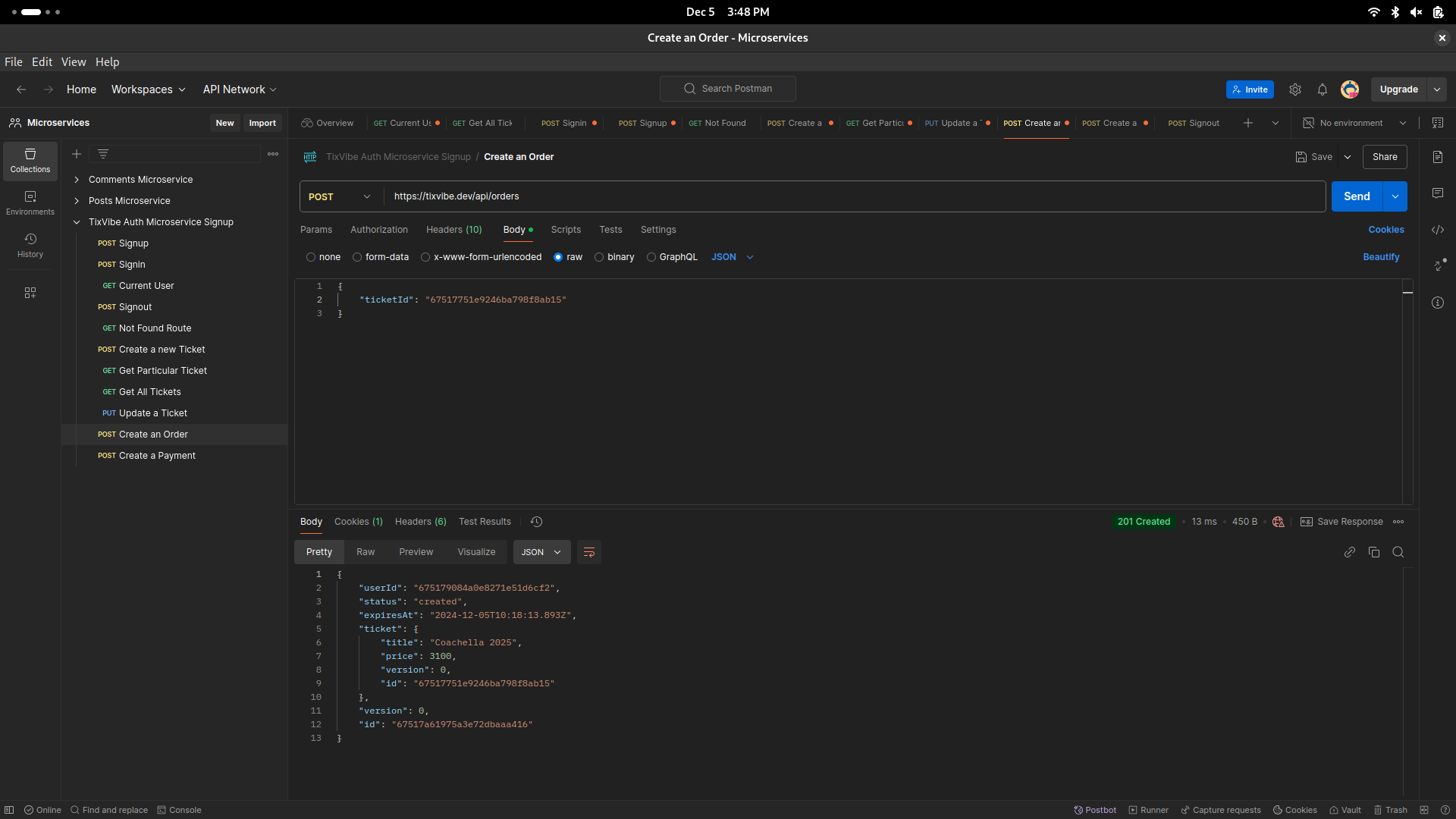
Task: Open the File menu
Action: coord(14,62)
